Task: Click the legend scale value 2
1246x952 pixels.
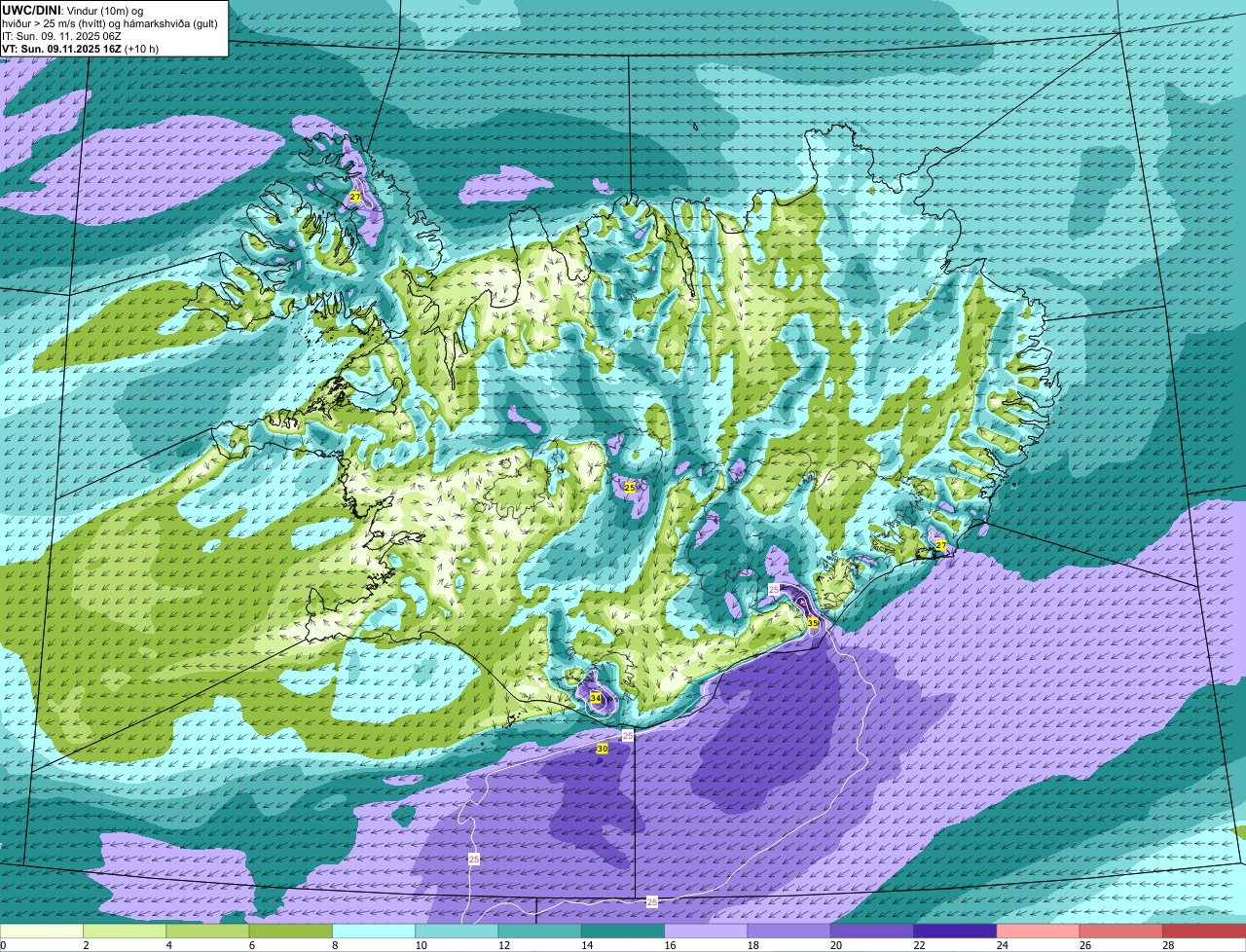Action: (86, 945)
